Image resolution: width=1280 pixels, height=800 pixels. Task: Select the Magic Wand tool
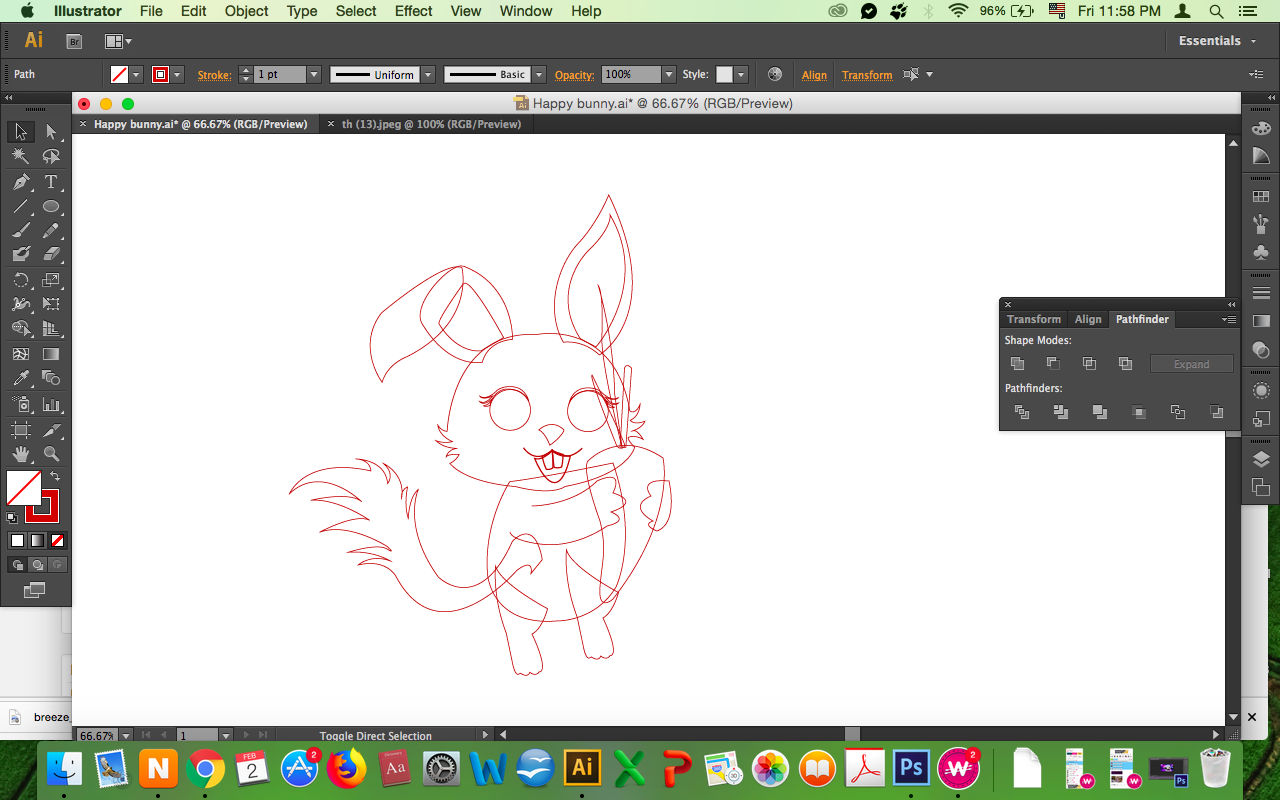point(20,157)
